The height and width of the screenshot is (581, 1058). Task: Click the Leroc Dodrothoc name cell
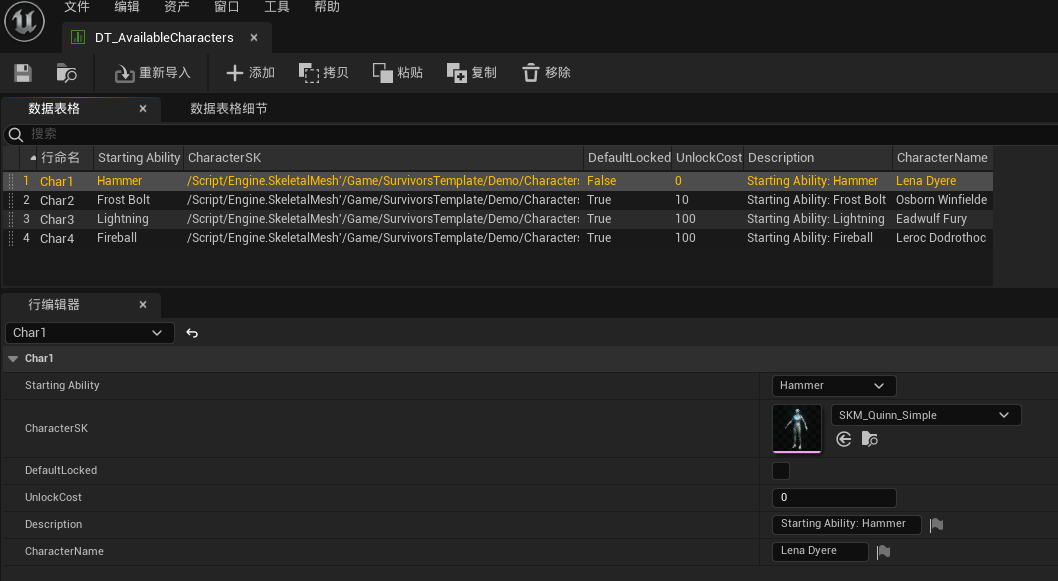coord(941,238)
